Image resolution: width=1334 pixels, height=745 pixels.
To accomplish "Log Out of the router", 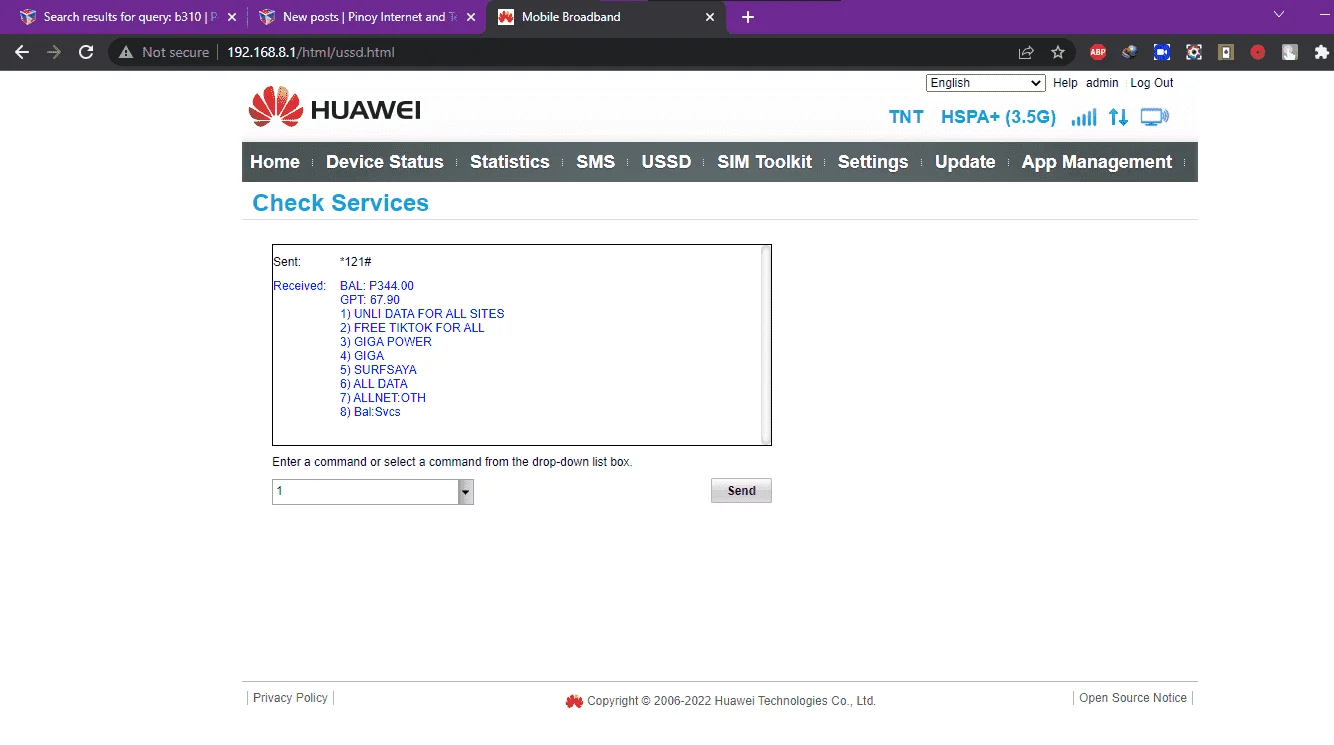I will click(x=1152, y=83).
